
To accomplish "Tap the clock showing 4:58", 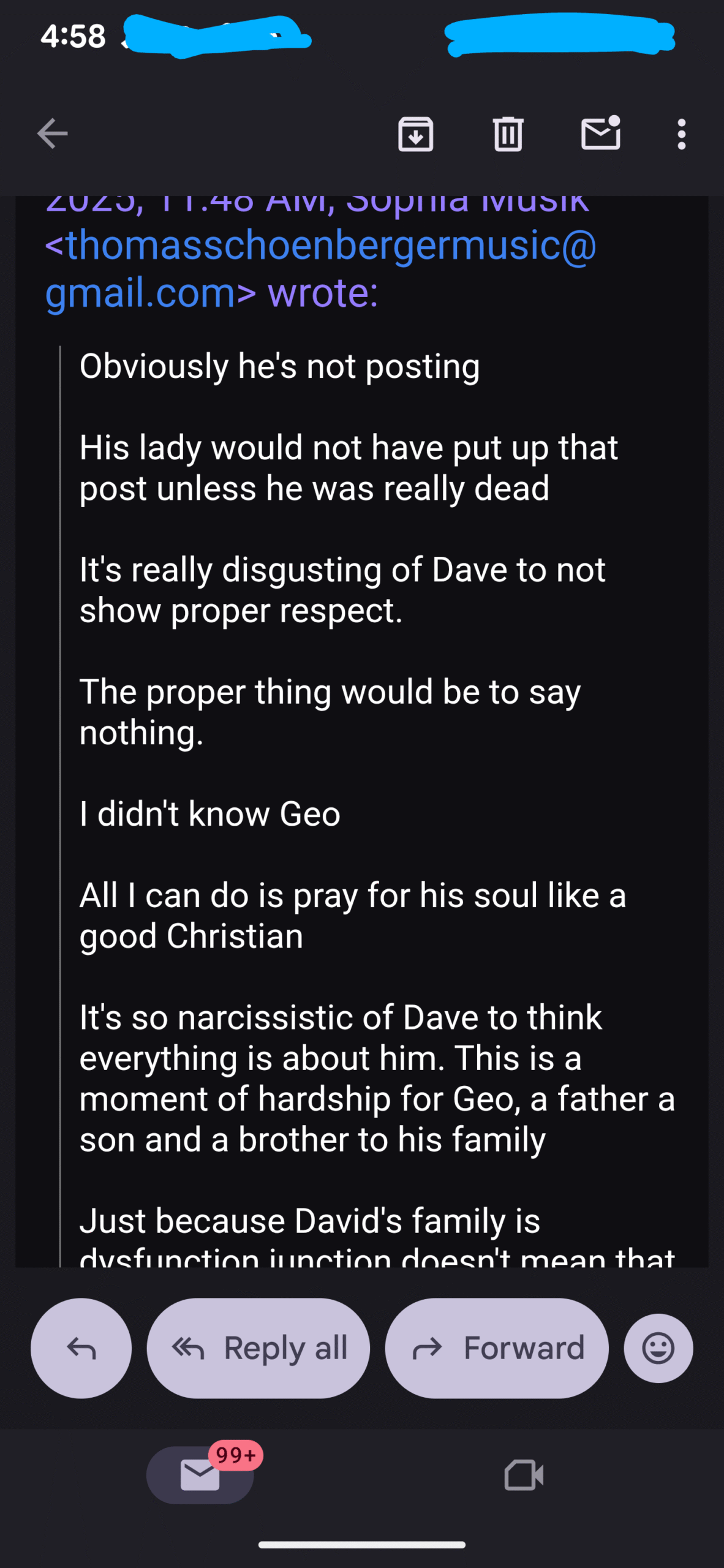I will coord(73,36).
